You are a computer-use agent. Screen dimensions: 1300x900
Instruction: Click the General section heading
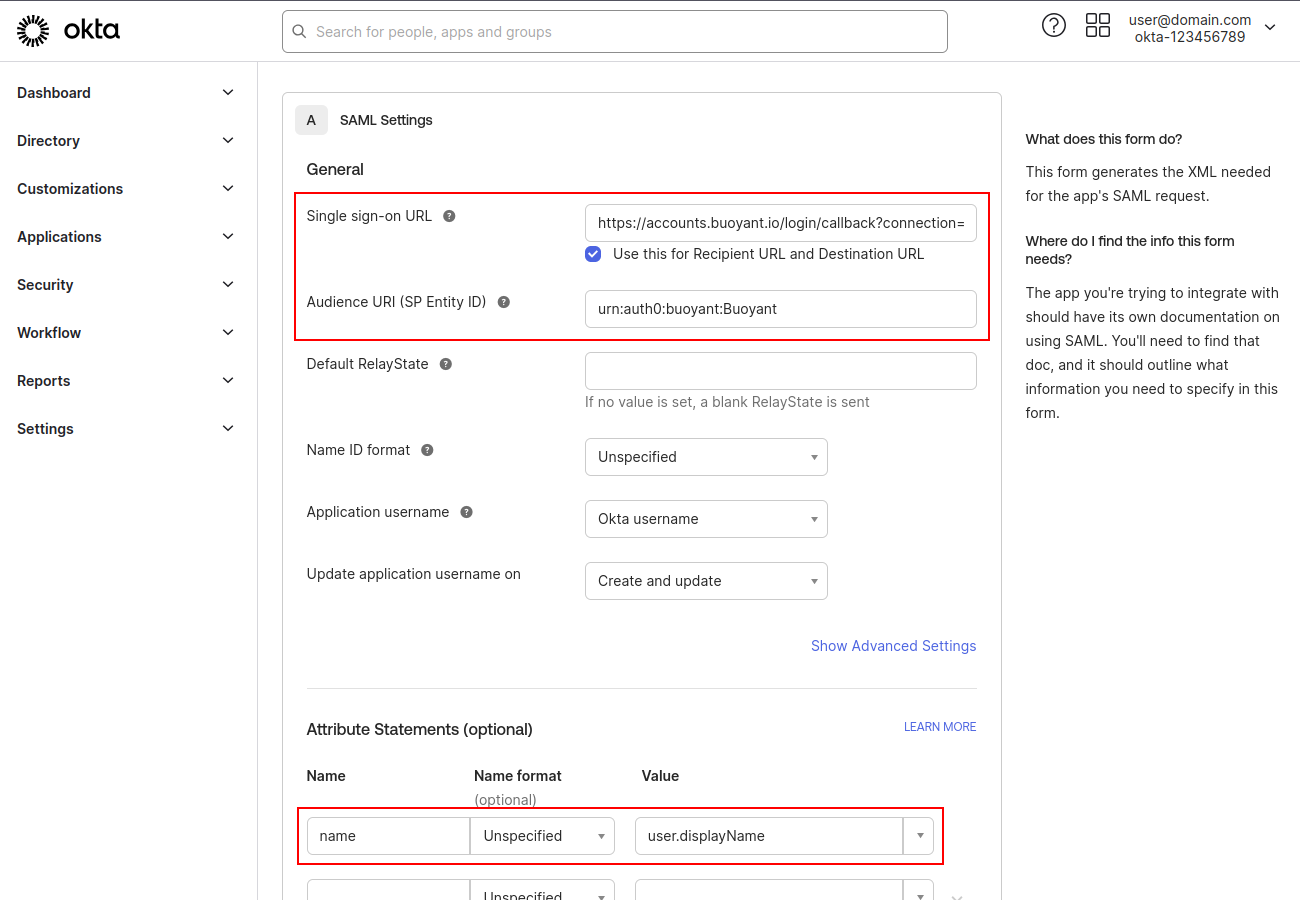pyautogui.click(x=335, y=170)
